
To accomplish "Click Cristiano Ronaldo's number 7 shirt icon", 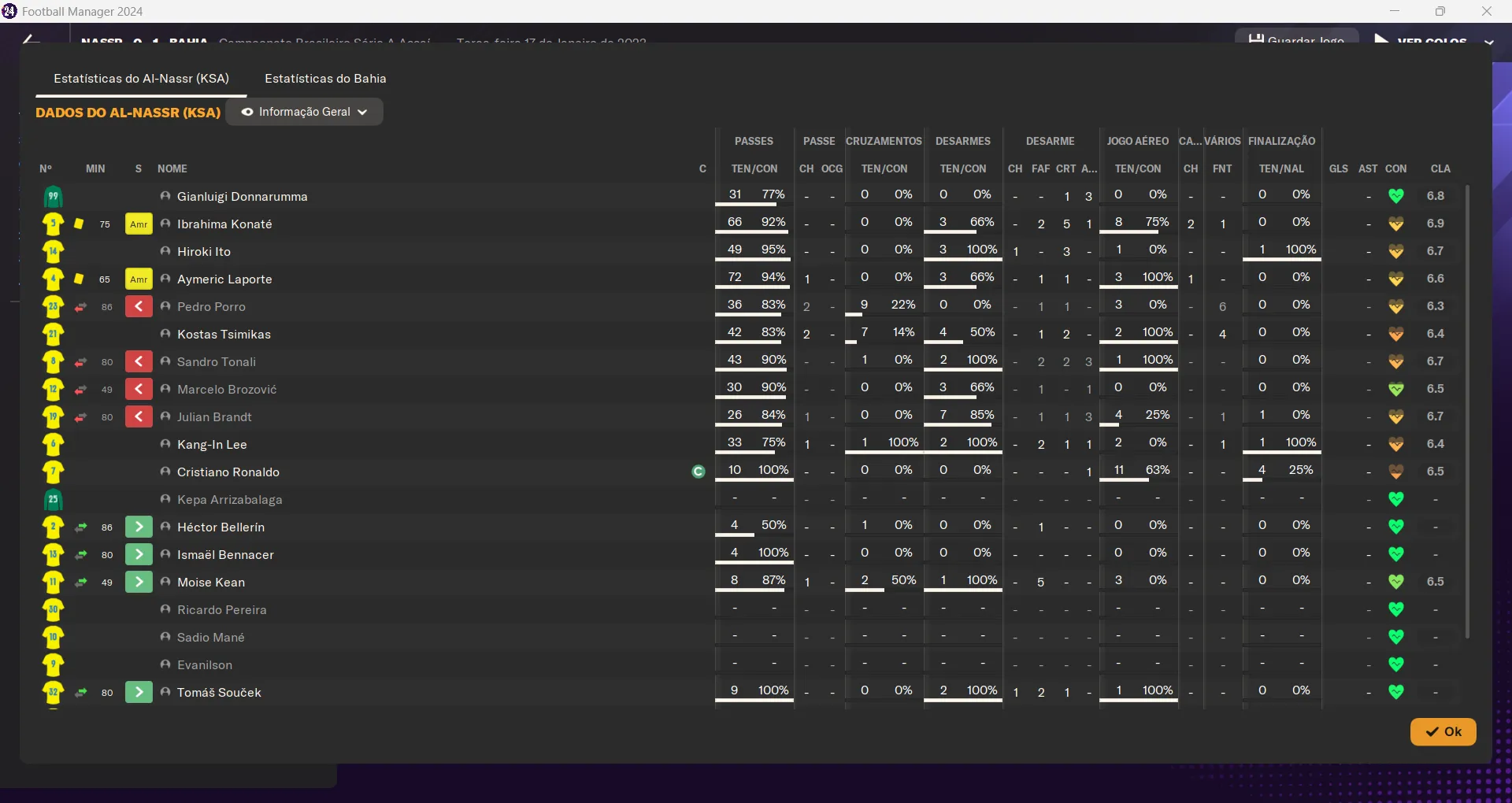I will click(x=53, y=472).
